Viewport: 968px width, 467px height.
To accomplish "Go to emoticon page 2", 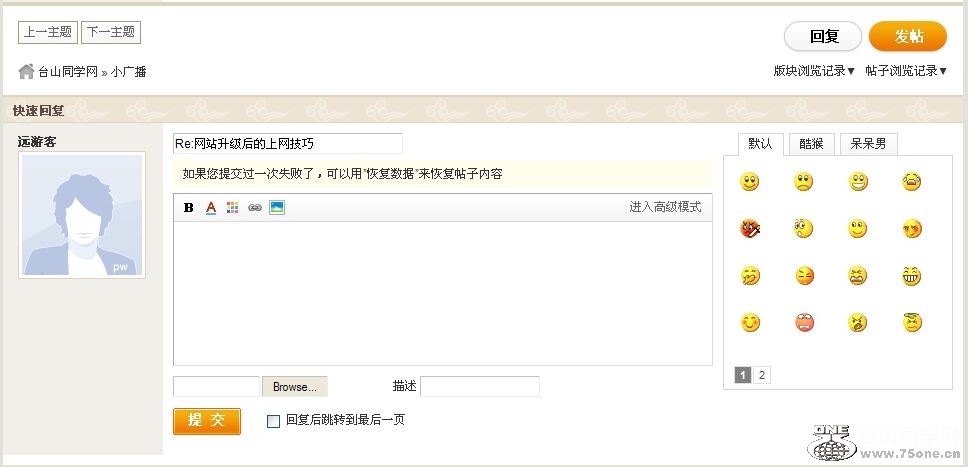I will (x=762, y=375).
